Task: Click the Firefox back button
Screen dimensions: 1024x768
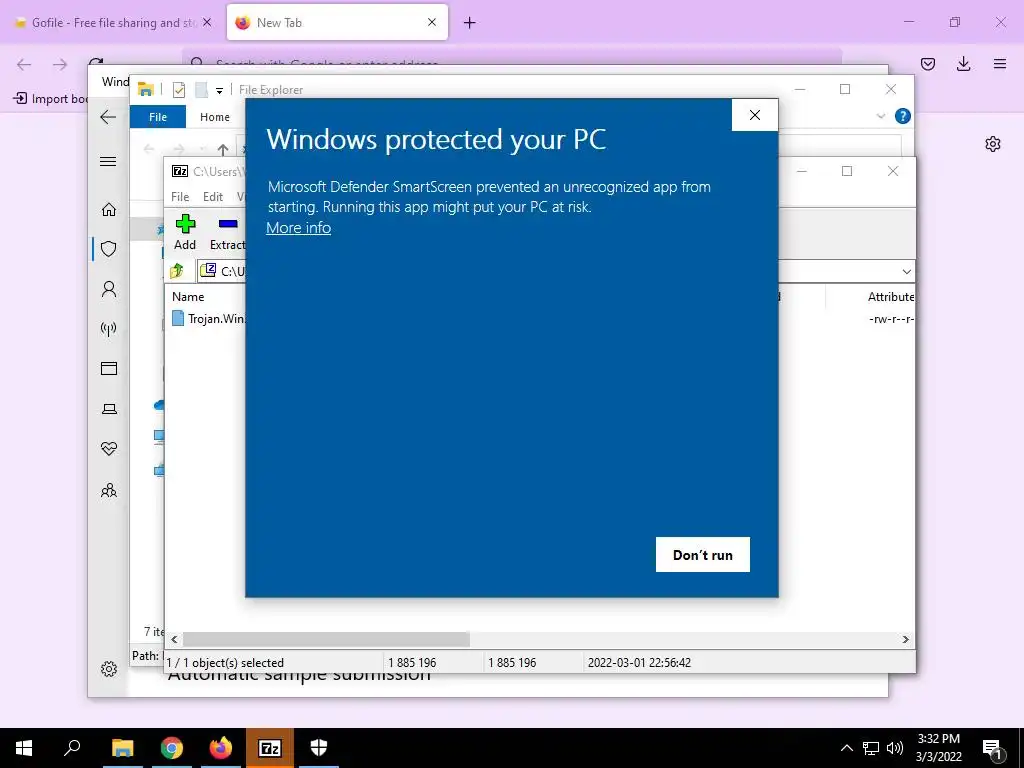Action: pos(24,64)
